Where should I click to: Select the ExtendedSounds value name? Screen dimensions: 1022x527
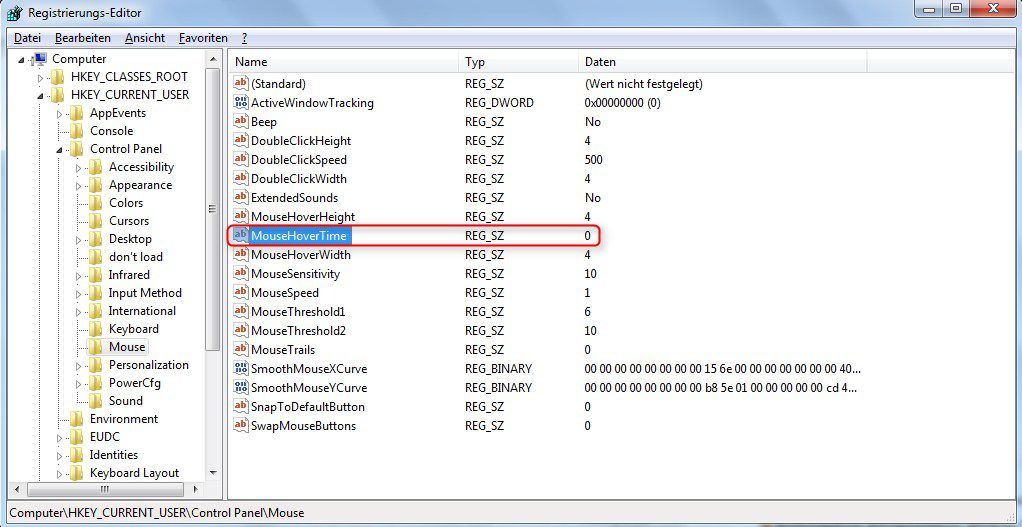point(295,197)
